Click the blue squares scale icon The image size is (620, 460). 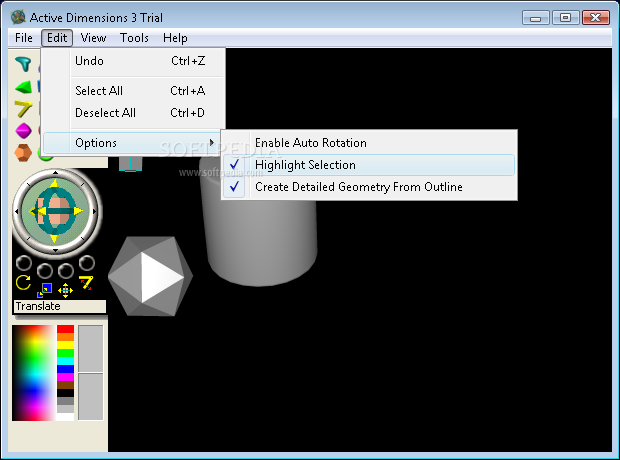point(45,291)
